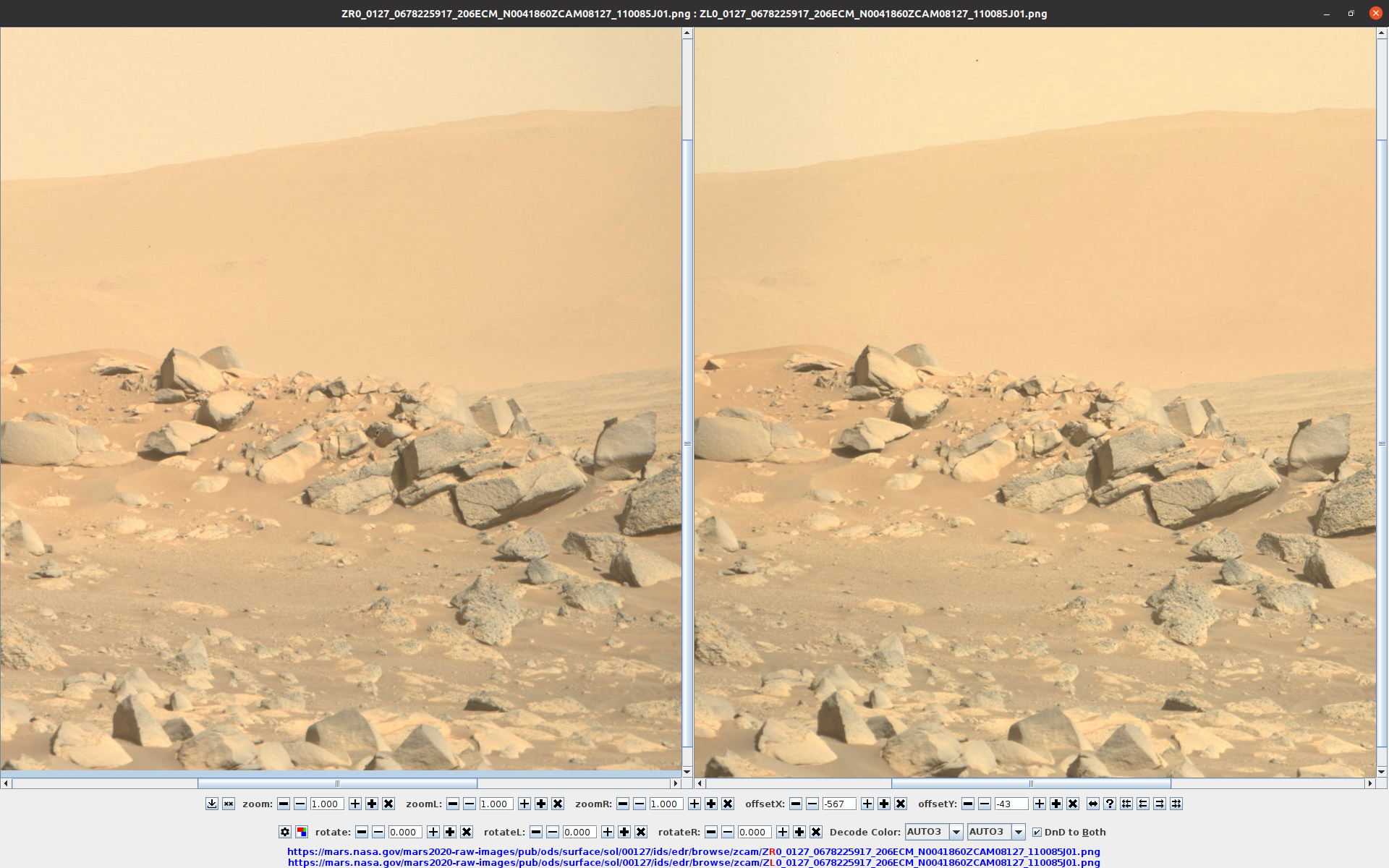Viewport: 1389px width, 868px height.
Task: Increase rotateR with bold plus button
Action: [x=799, y=832]
